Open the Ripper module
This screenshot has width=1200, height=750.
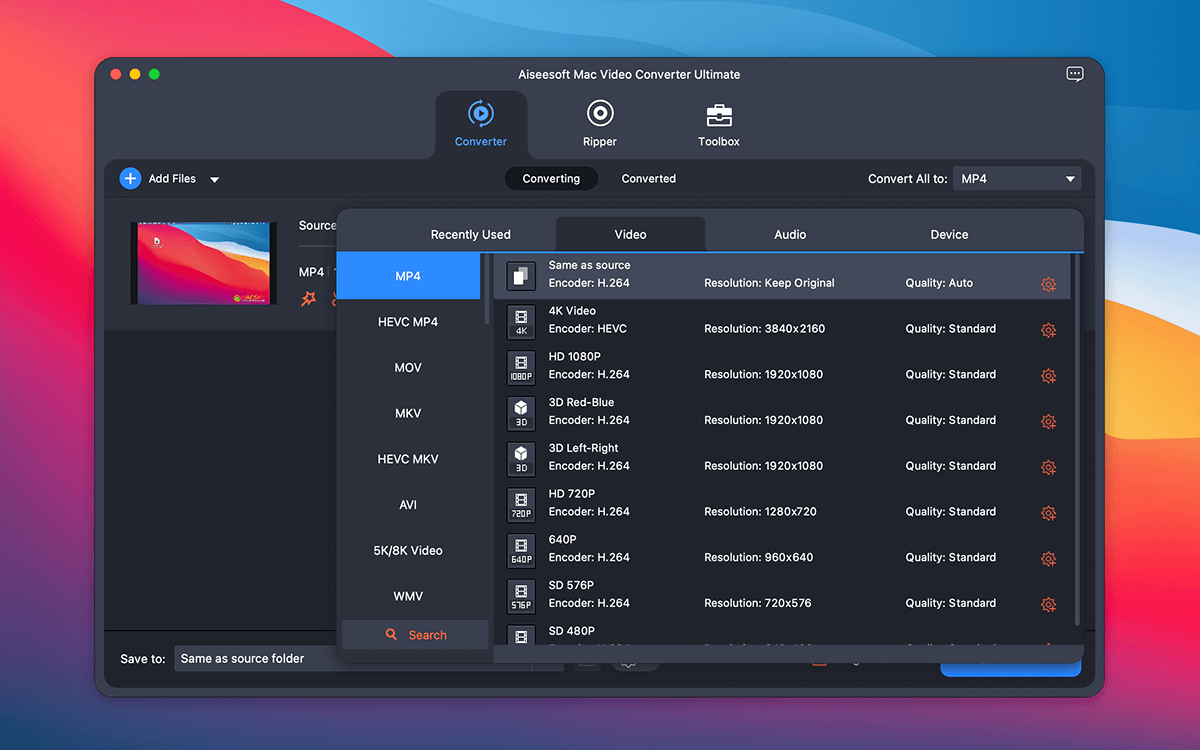[600, 124]
